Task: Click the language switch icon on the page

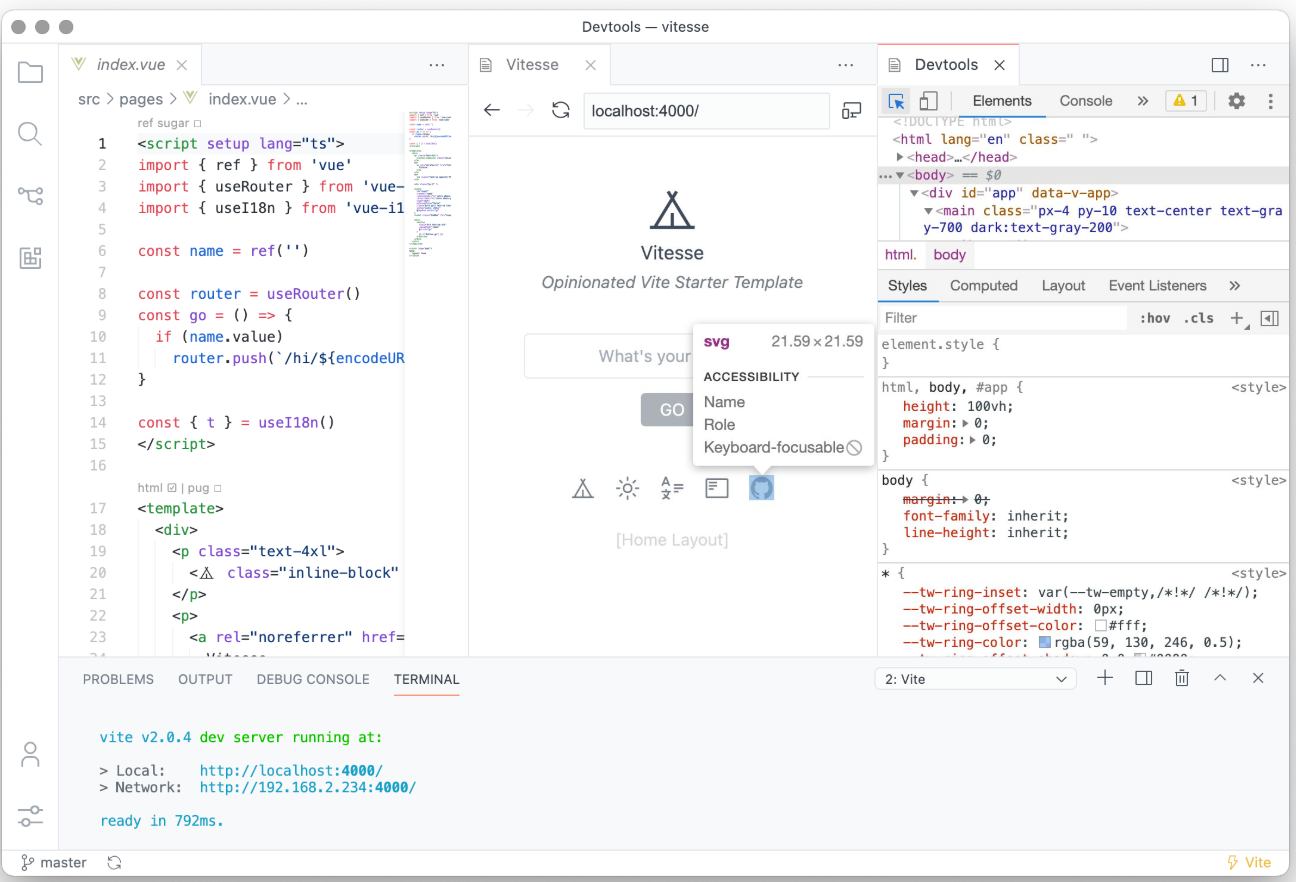Action: click(672, 488)
